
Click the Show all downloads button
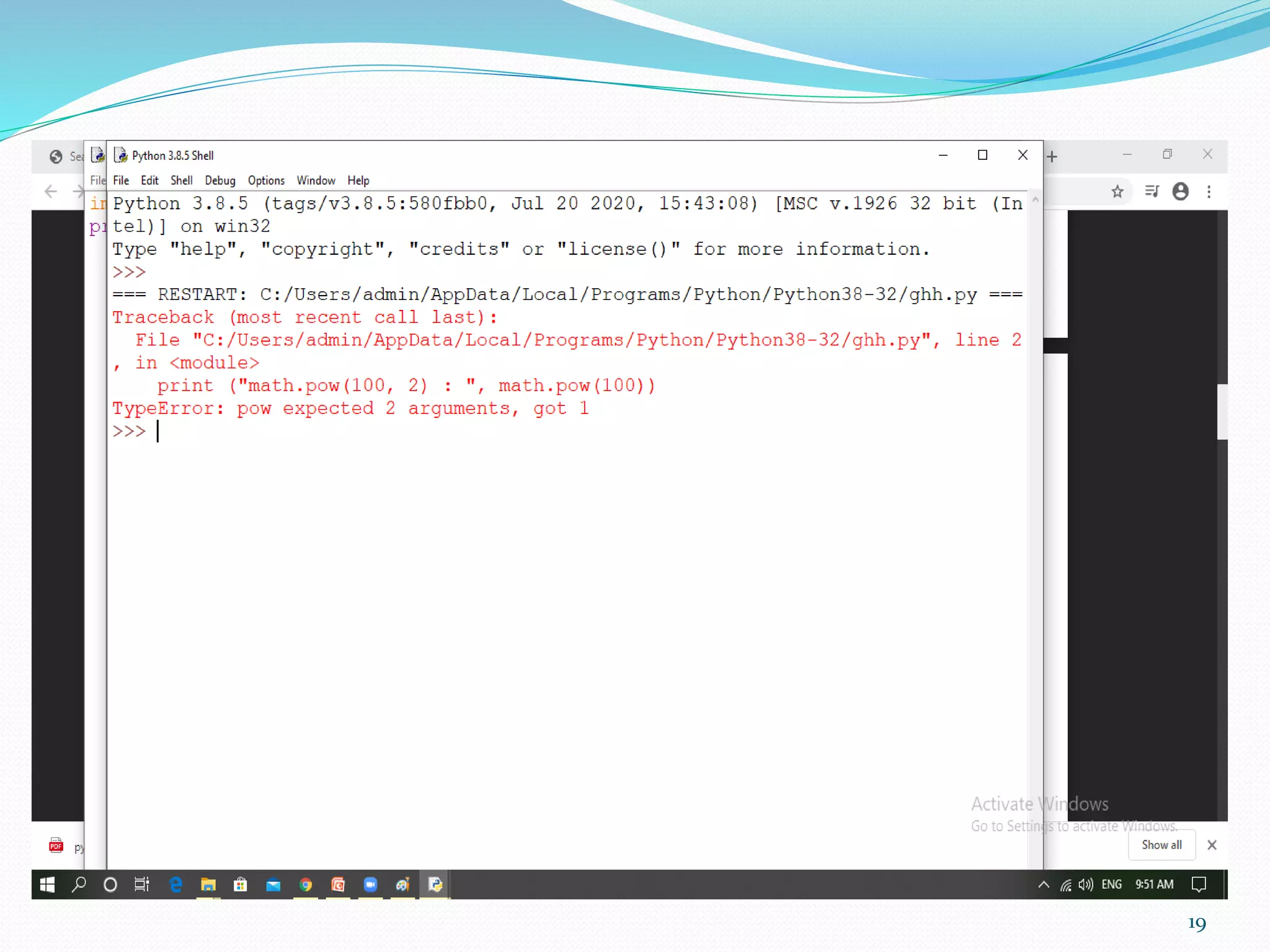point(1161,845)
